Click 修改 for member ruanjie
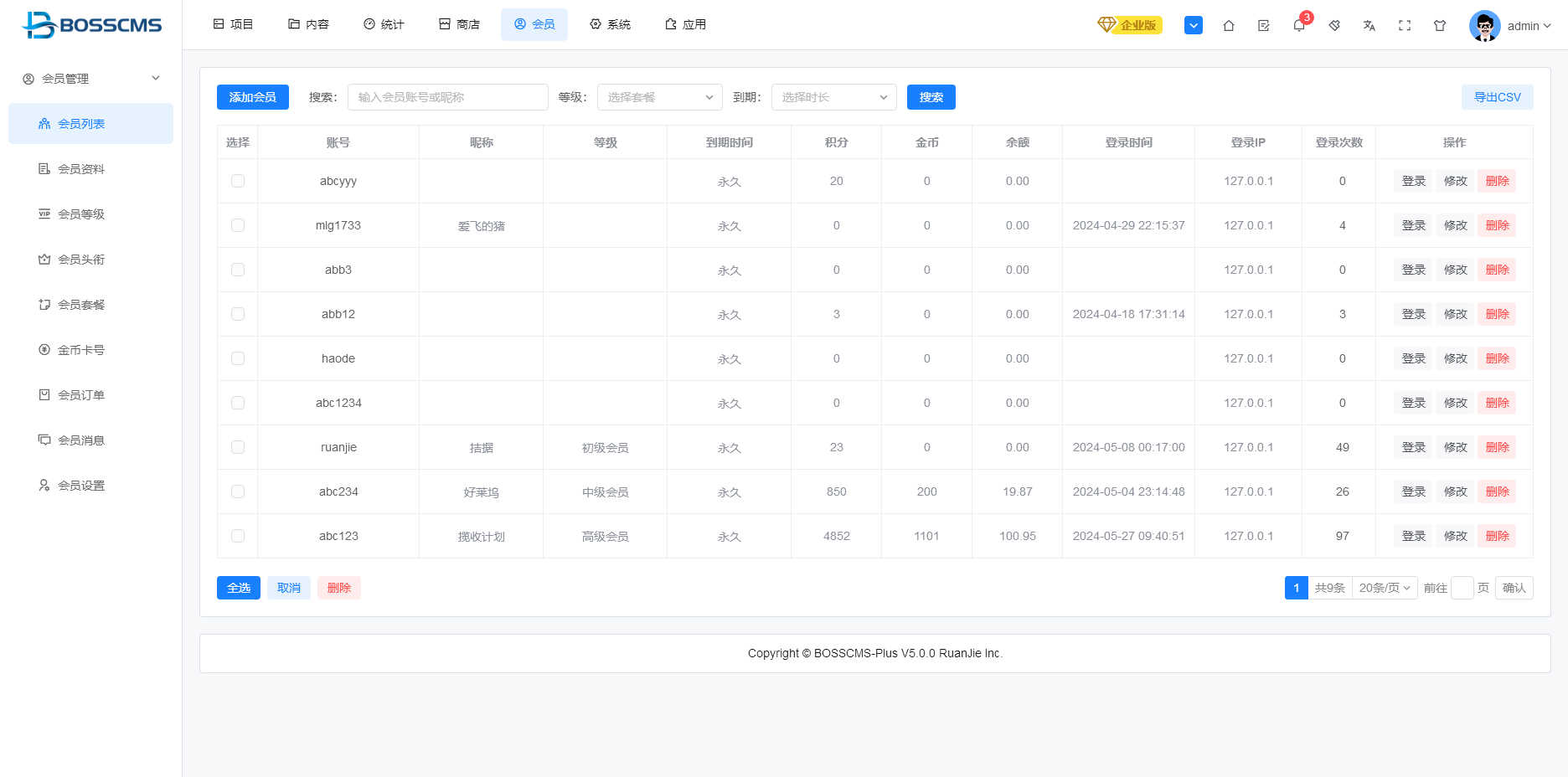 [x=1456, y=447]
